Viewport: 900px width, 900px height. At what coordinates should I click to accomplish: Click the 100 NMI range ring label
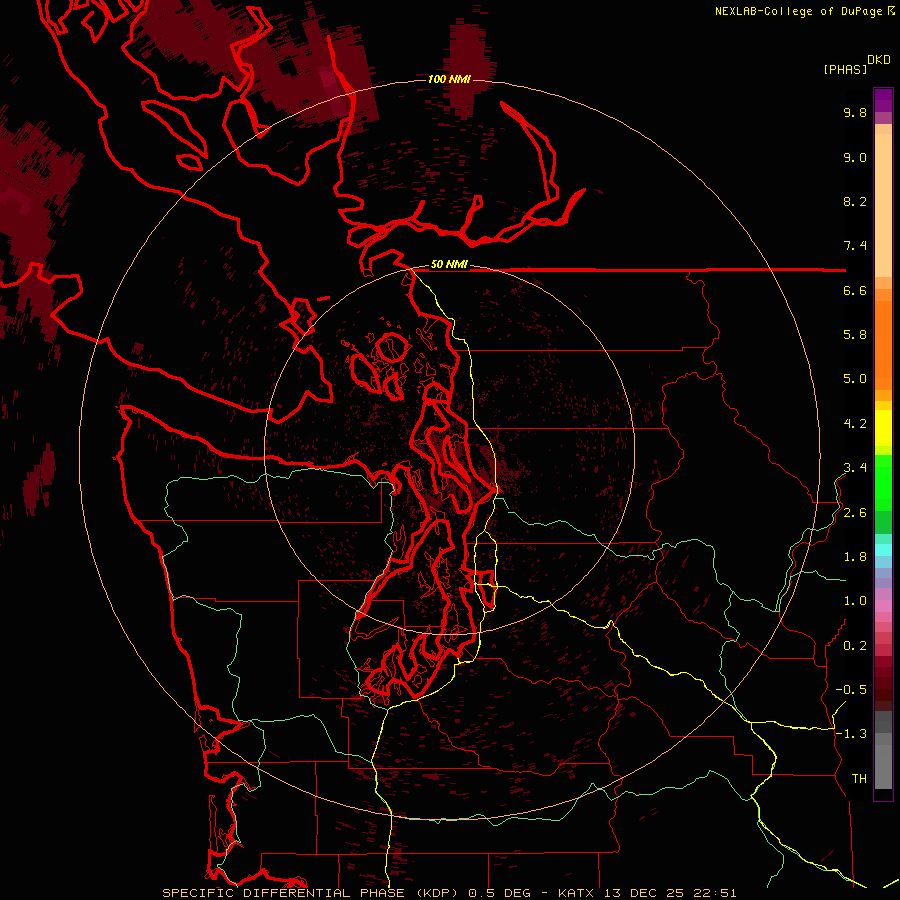(449, 79)
